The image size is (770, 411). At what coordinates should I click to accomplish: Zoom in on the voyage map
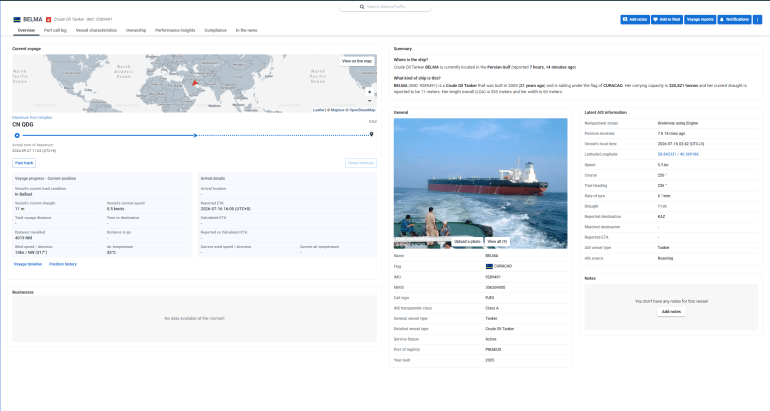370,92
